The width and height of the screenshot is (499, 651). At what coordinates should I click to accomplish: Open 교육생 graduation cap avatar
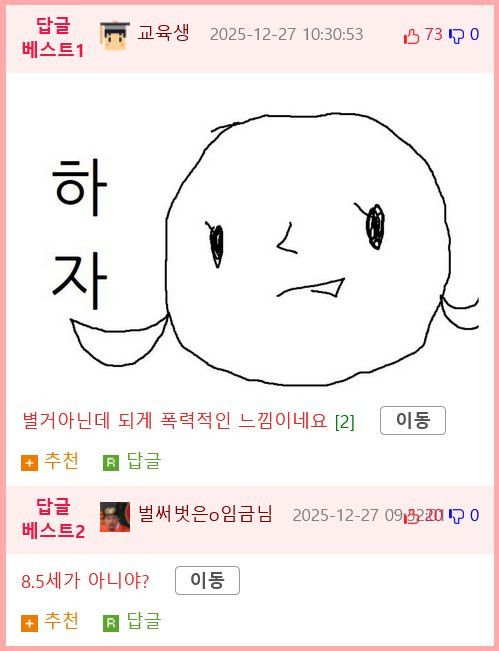click(115, 35)
